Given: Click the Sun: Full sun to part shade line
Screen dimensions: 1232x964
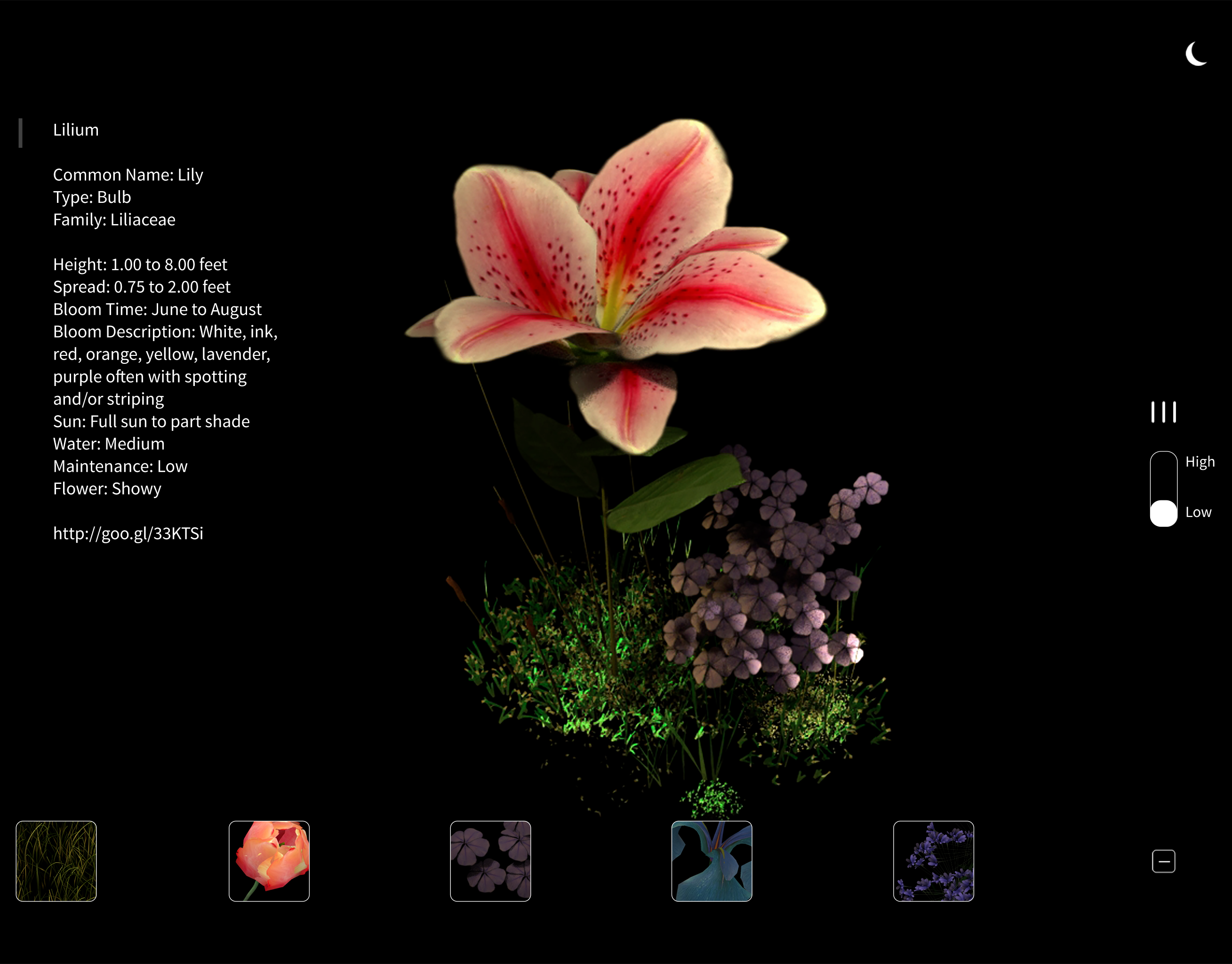Looking at the screenshot, I should (151, 421).
